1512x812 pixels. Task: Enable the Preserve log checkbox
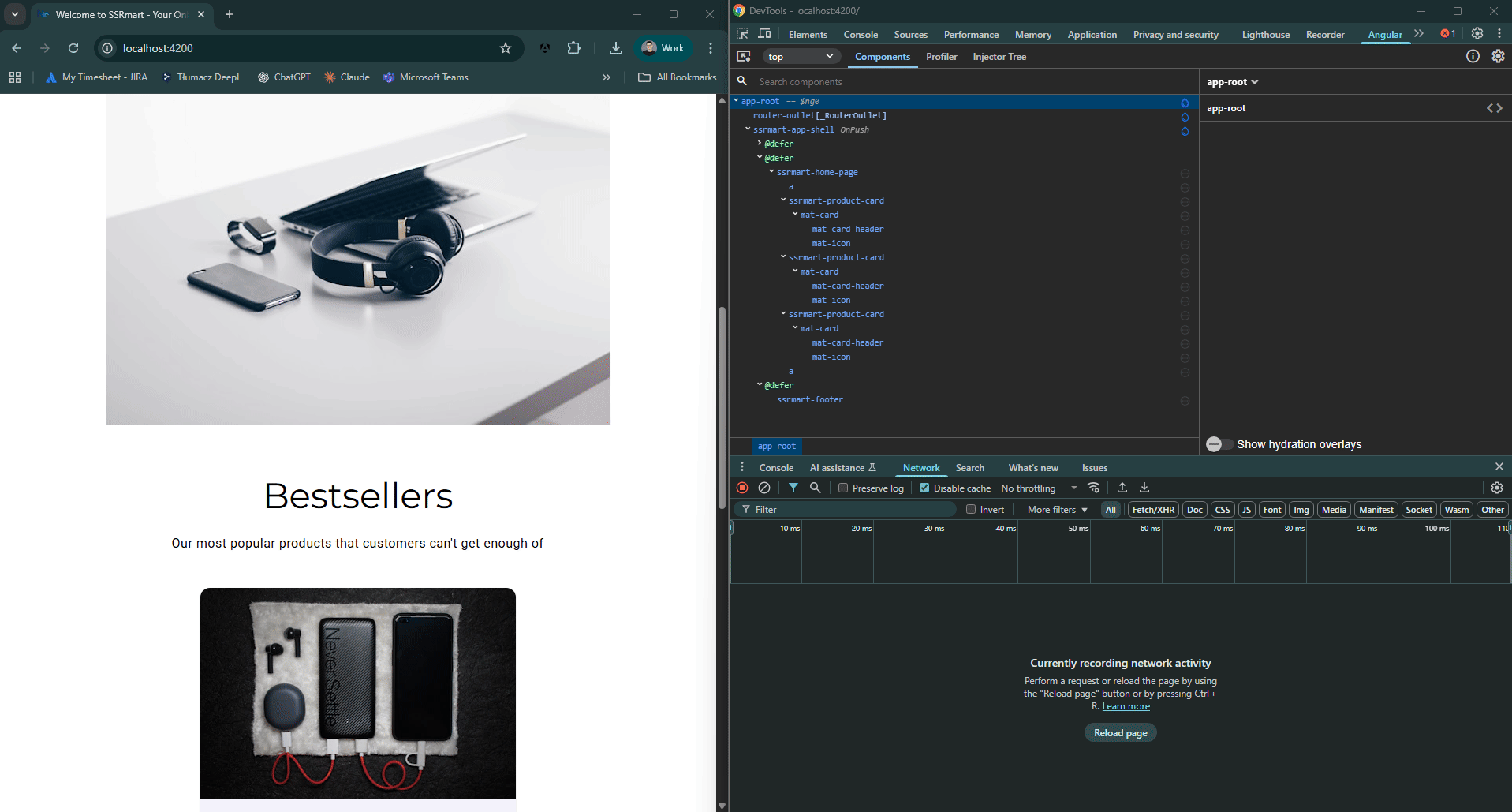click(843, 488)
